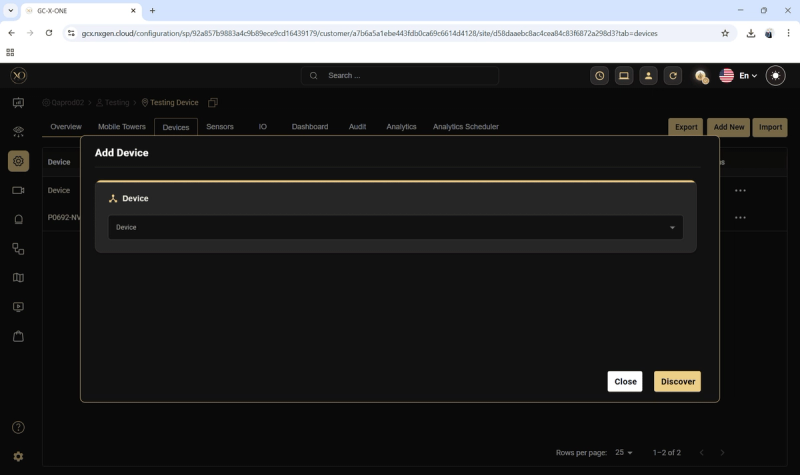This screenshot has width=800, height=475.
Task: Click the Import button
Action: tap(770, 127)
